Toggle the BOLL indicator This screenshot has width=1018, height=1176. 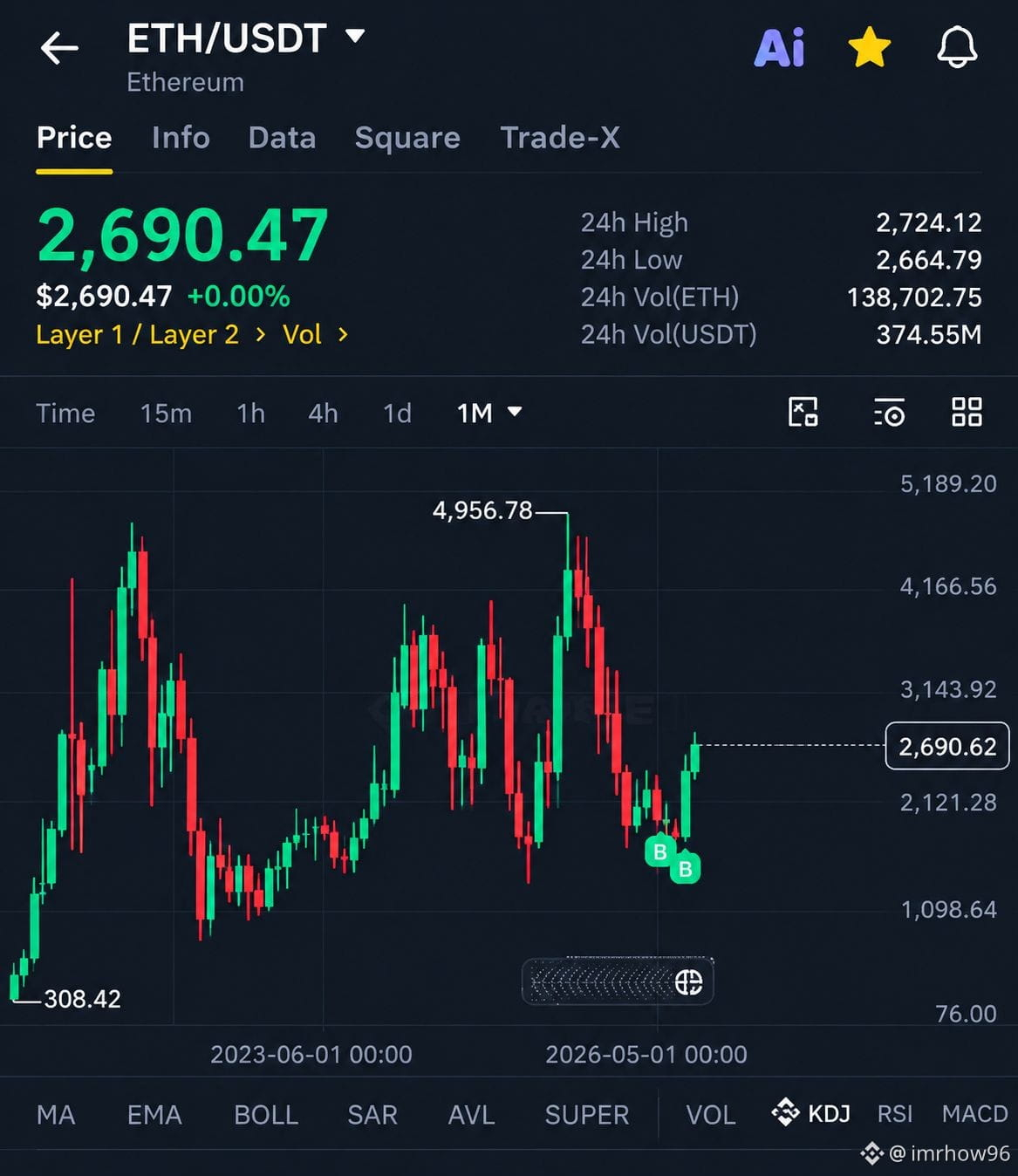[x=266, y=1114]
